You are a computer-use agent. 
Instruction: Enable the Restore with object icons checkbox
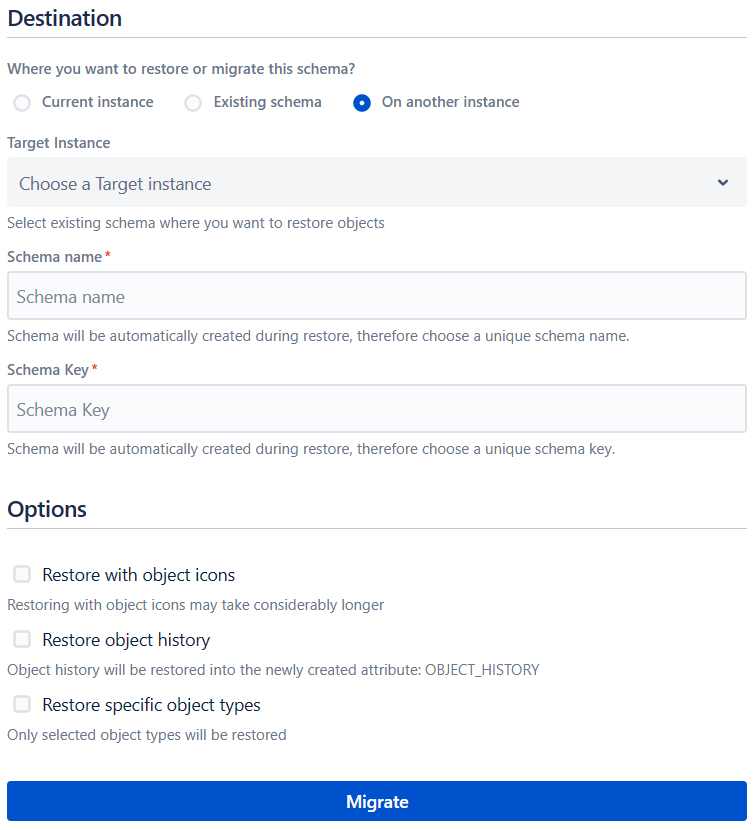click(x=22, y=574)
